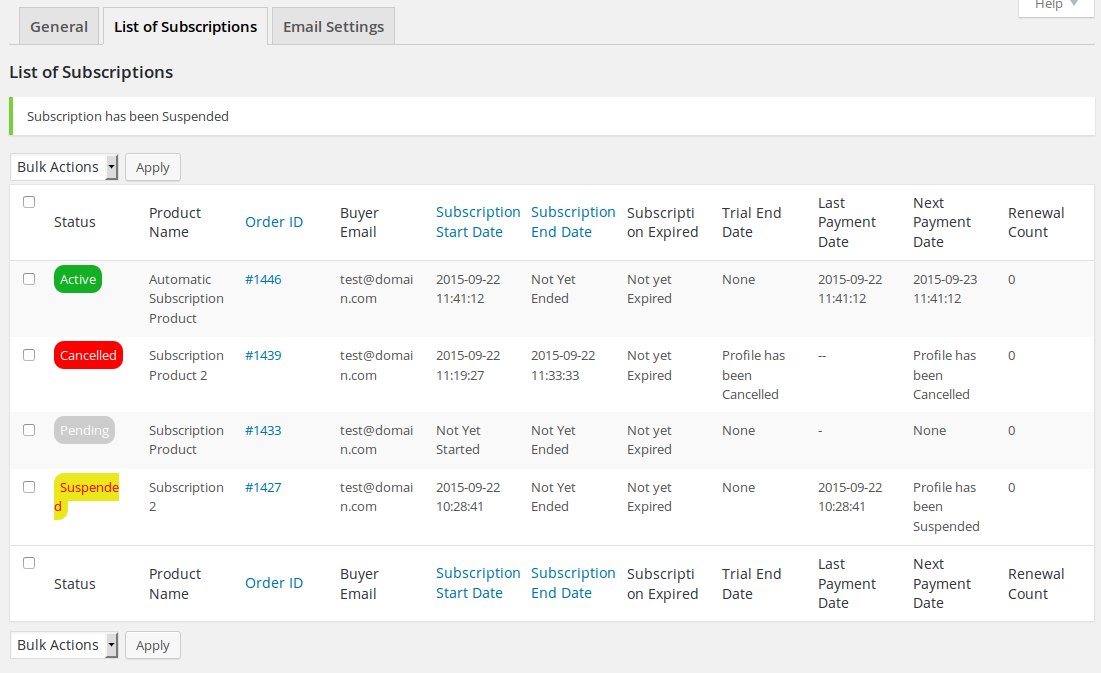
Task: Tick the checkbox for the Cancelled subscription
Action: [x=29, y=355]
